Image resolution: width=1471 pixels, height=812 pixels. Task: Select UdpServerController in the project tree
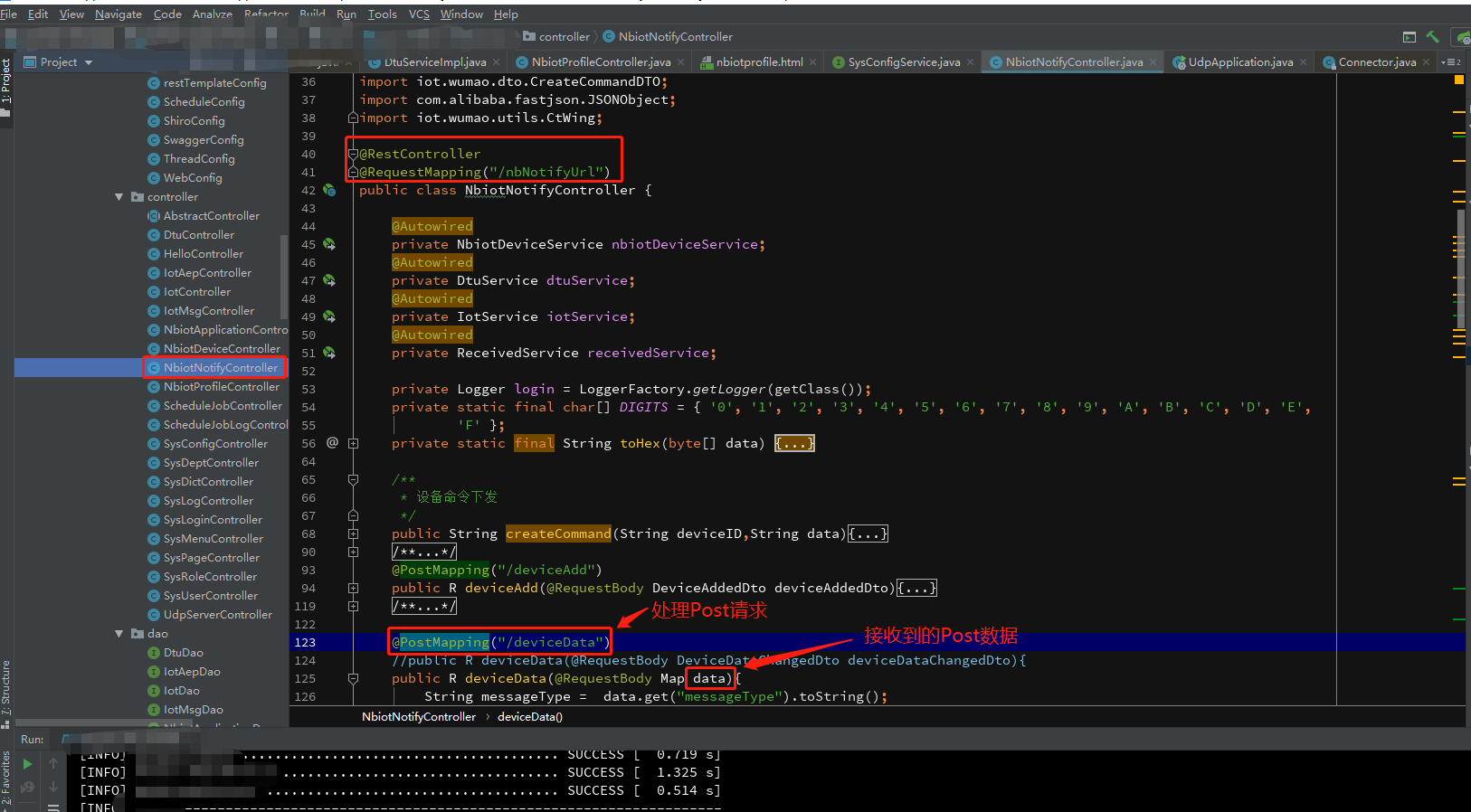coord(217,615)
